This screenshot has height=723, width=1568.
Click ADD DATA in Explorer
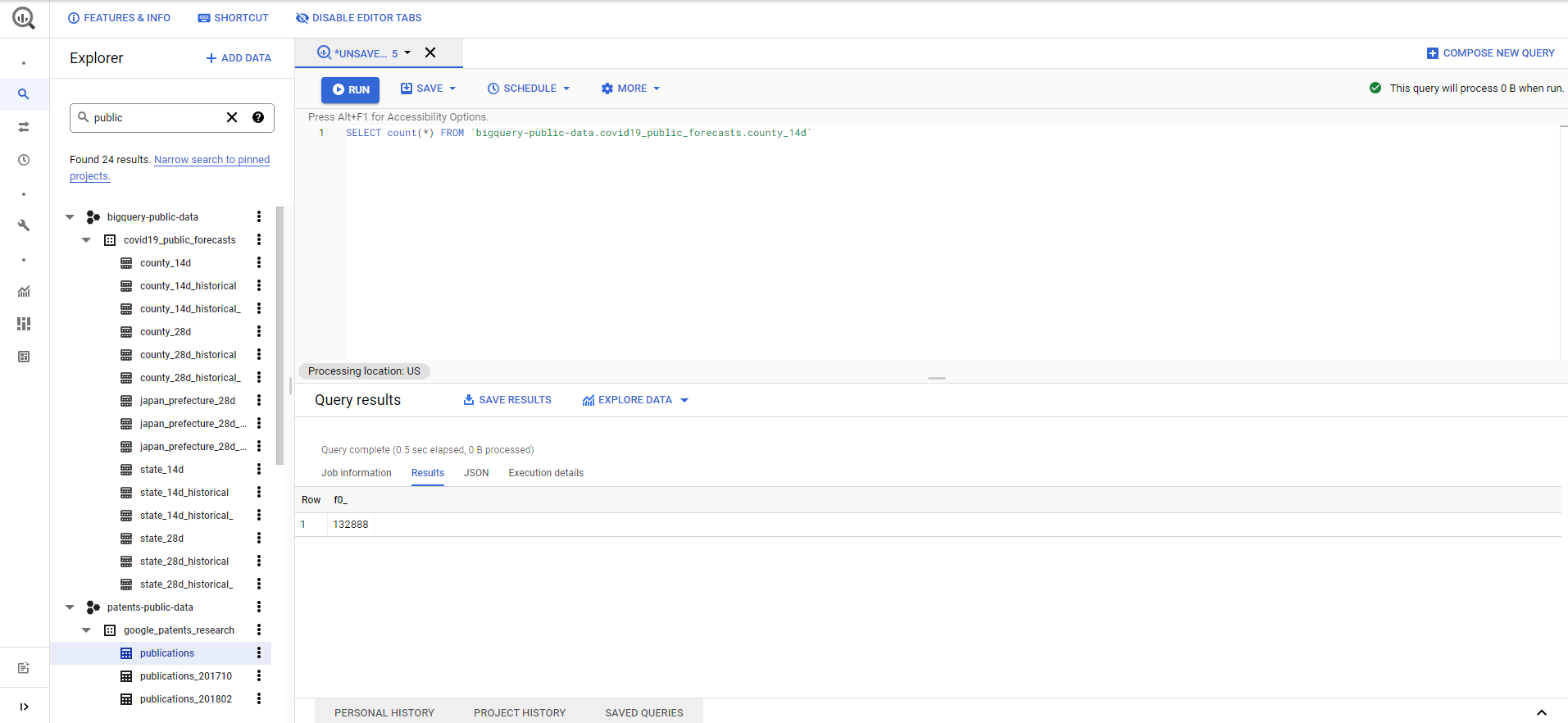tap(239, 58)
